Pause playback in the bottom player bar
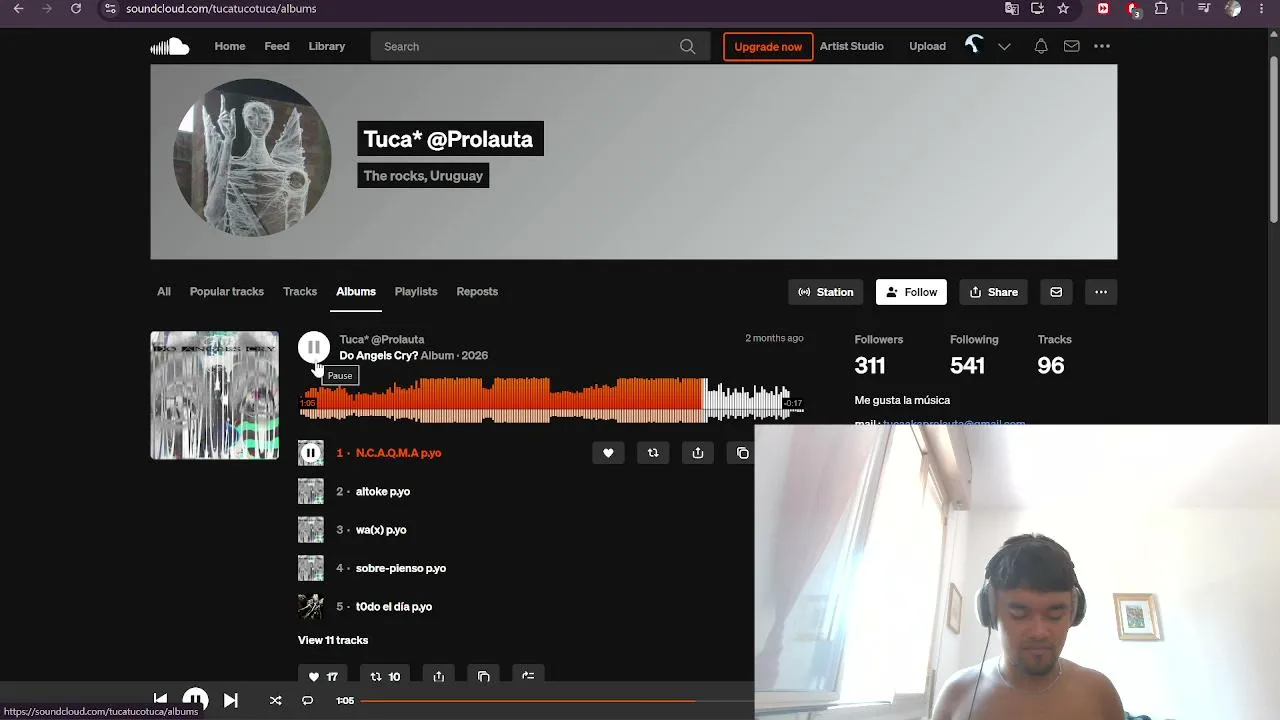Screen dimensions: 1280x720 click(195, 700)
